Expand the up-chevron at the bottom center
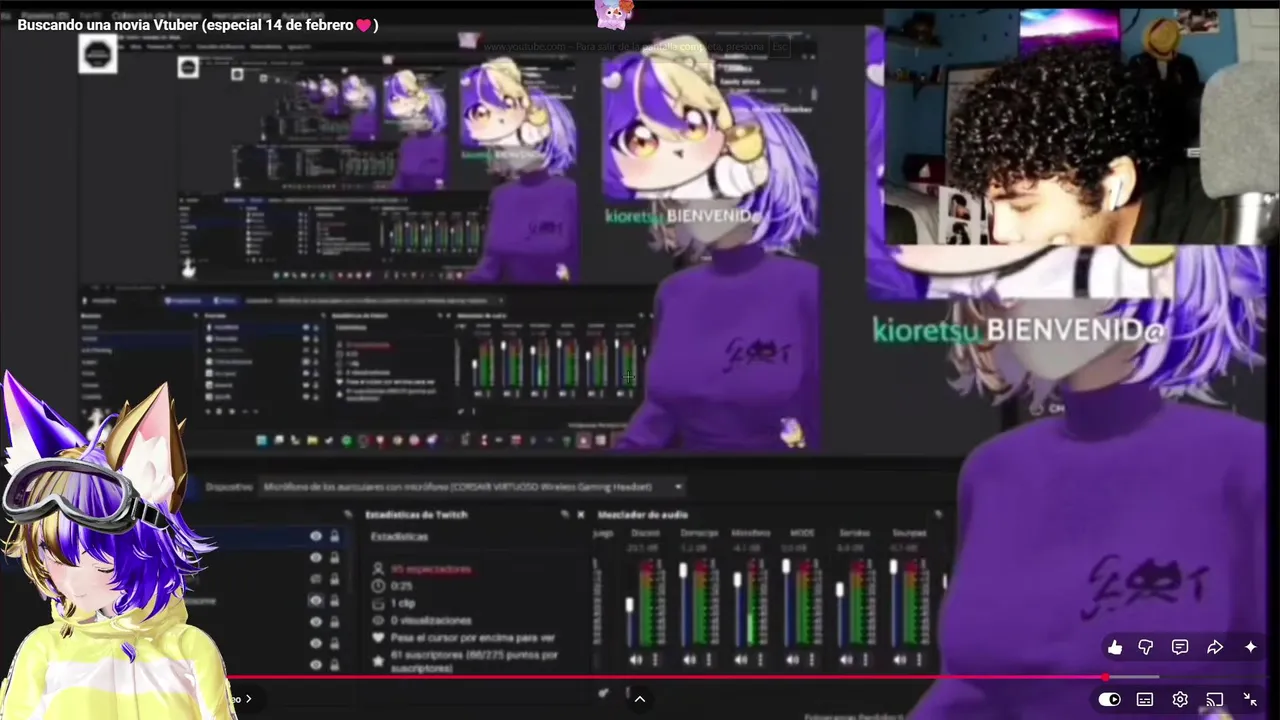The image size is (1280, 720). (x=640, y=699)
